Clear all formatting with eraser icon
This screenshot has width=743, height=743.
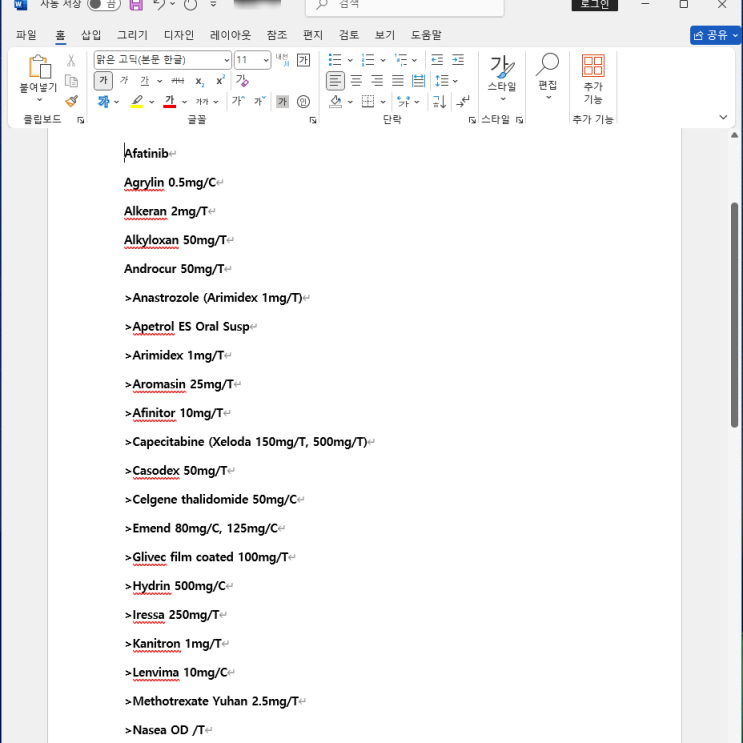click(242, 81)
